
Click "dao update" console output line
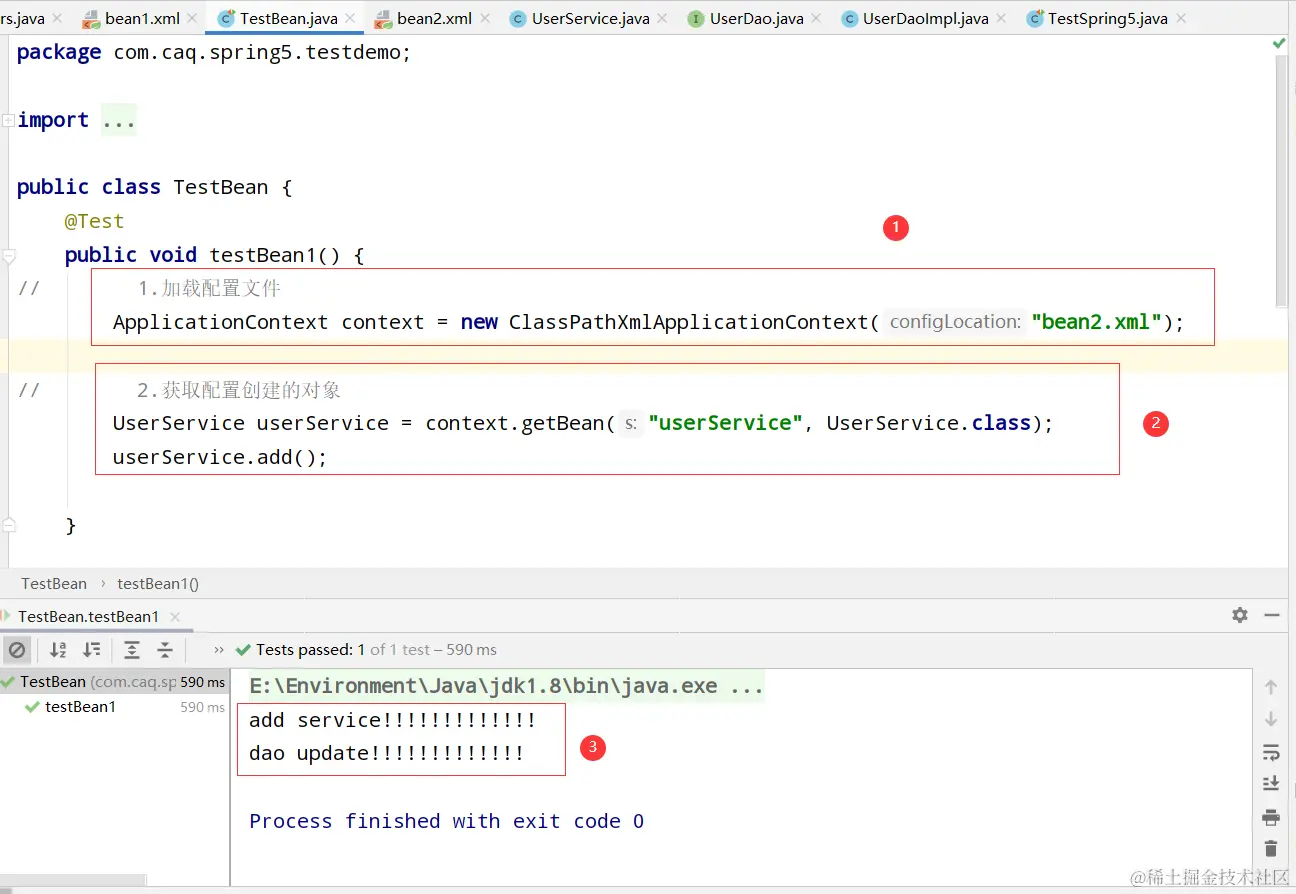pos(386,753)
